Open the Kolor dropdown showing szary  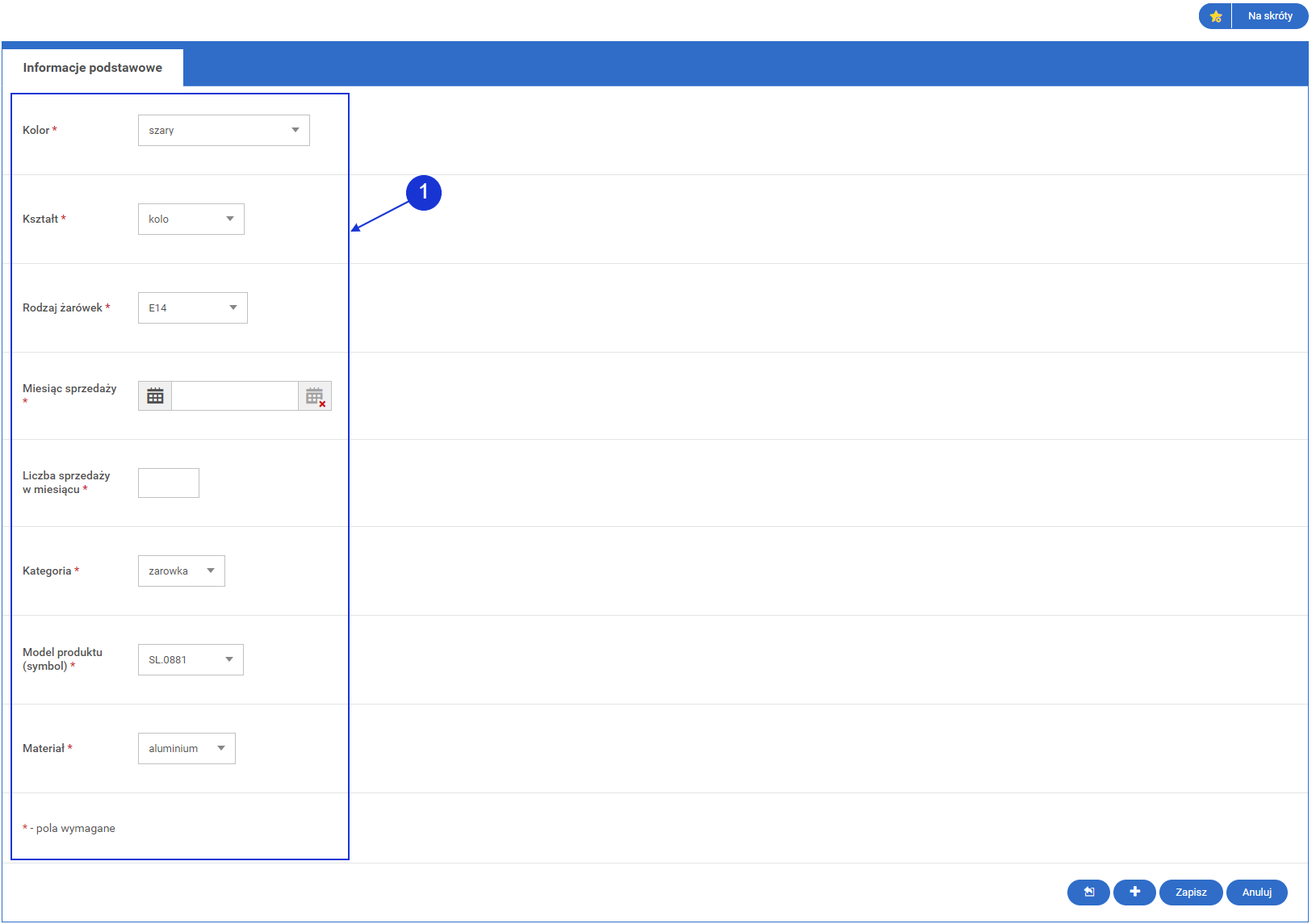(x=224, y=131)
